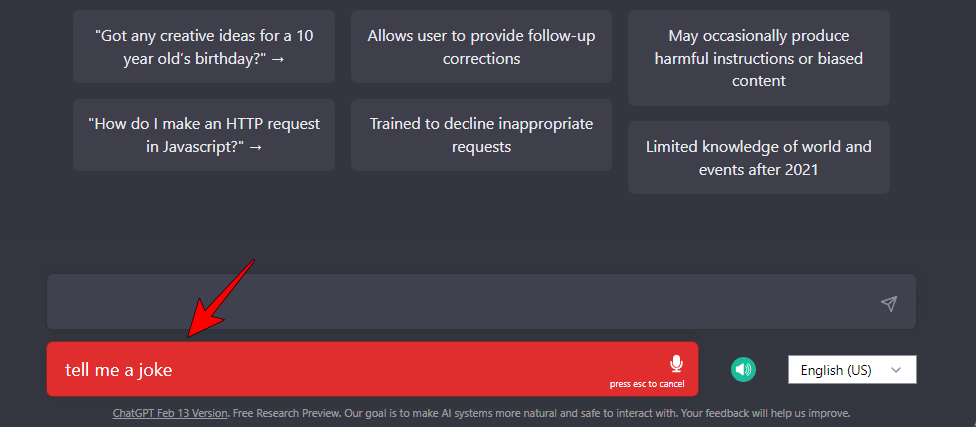Click the arrow after the Javascript prompt text
This screenshot has width=976, height=427.
pyautogui.click(x=255, y=147)
